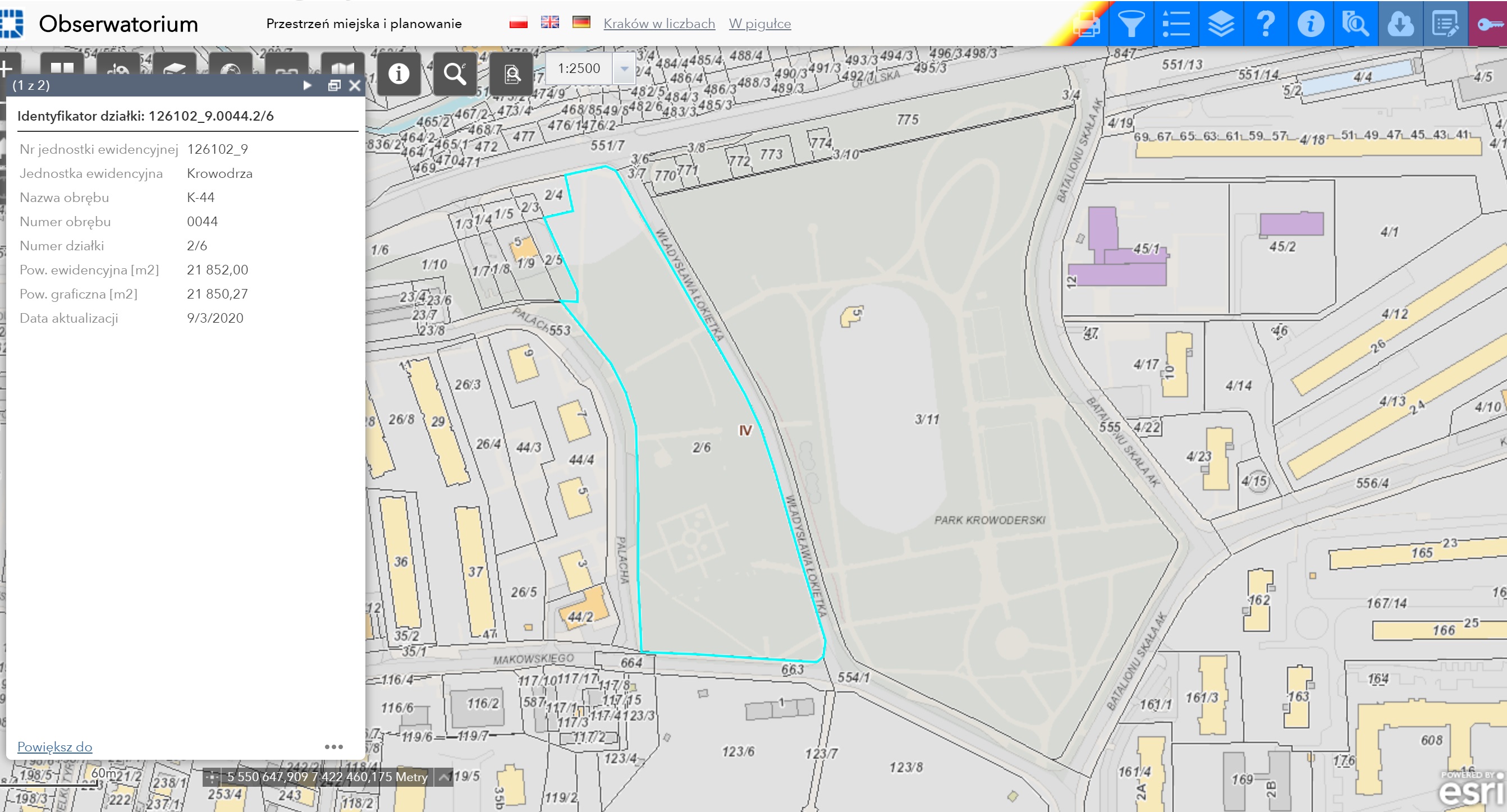Open the blue About info icon
The width and height of the screenshot is (1507, 812).
coord(1311,24)
